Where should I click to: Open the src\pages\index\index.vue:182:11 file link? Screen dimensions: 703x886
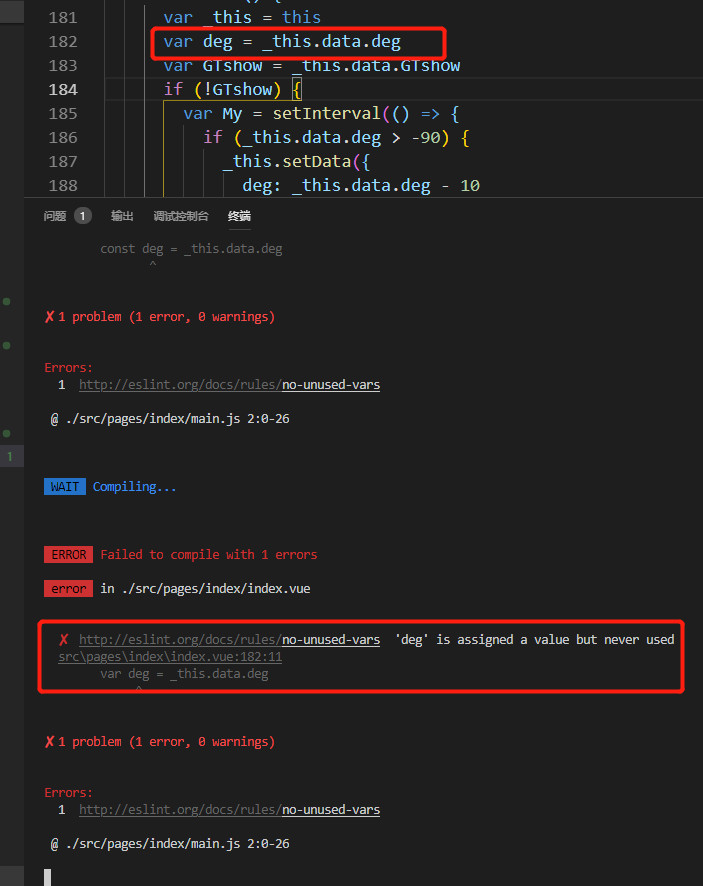coord(170,657)
